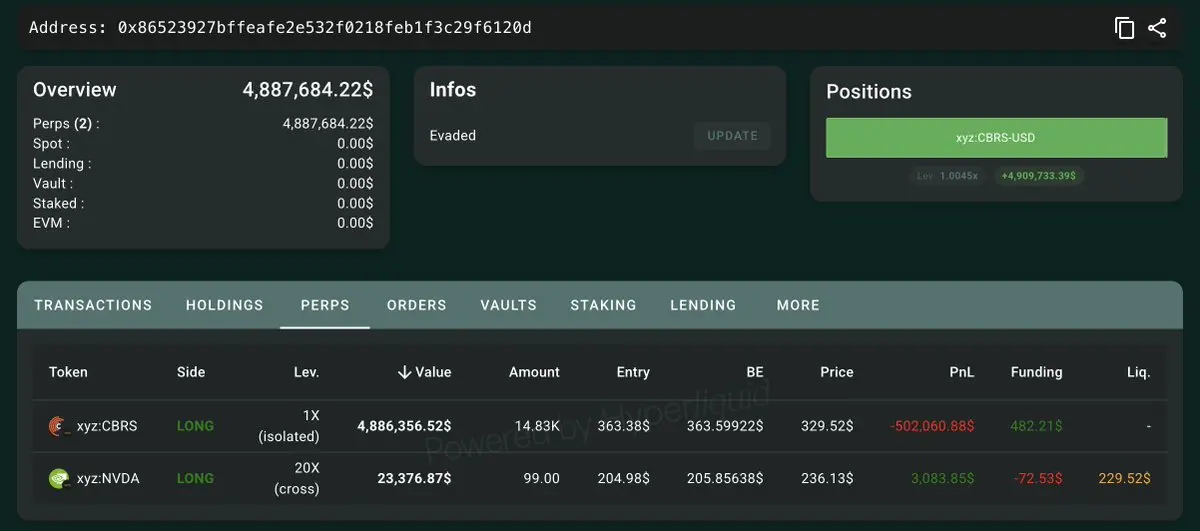
Task: Click the NVDA funding -72.53$
Action: (1036, 479)
